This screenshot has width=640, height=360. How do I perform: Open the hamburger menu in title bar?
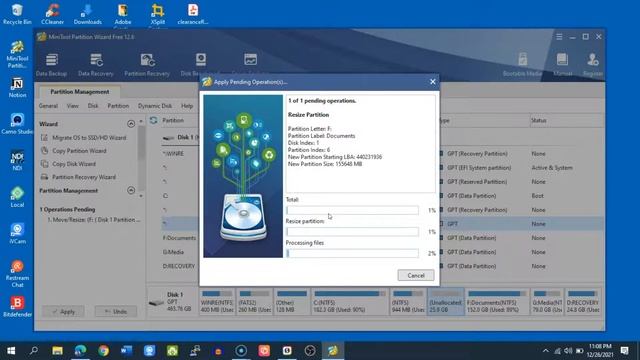tap(559, 37)
